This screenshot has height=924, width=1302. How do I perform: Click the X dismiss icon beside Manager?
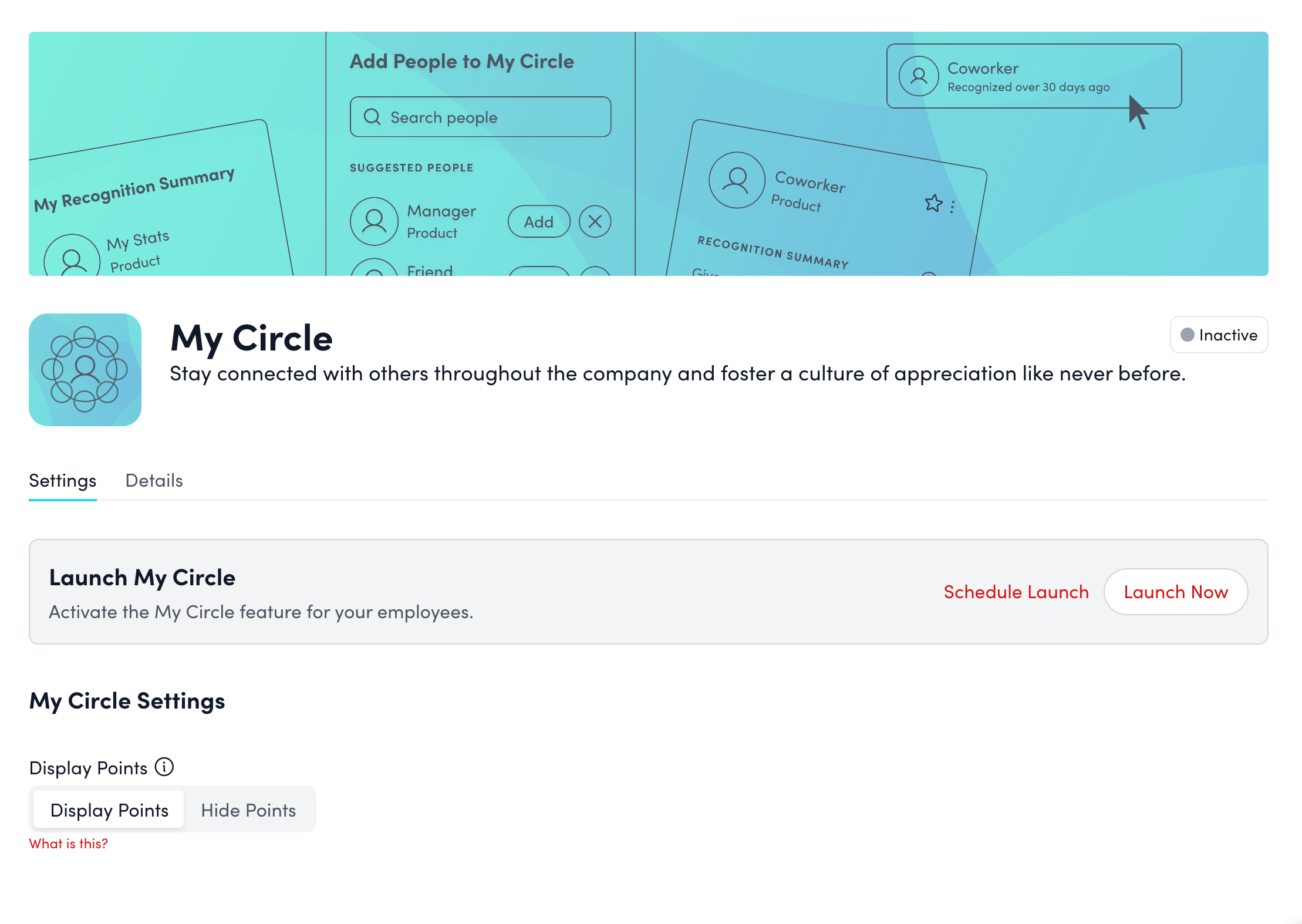(x=595, y=222)
